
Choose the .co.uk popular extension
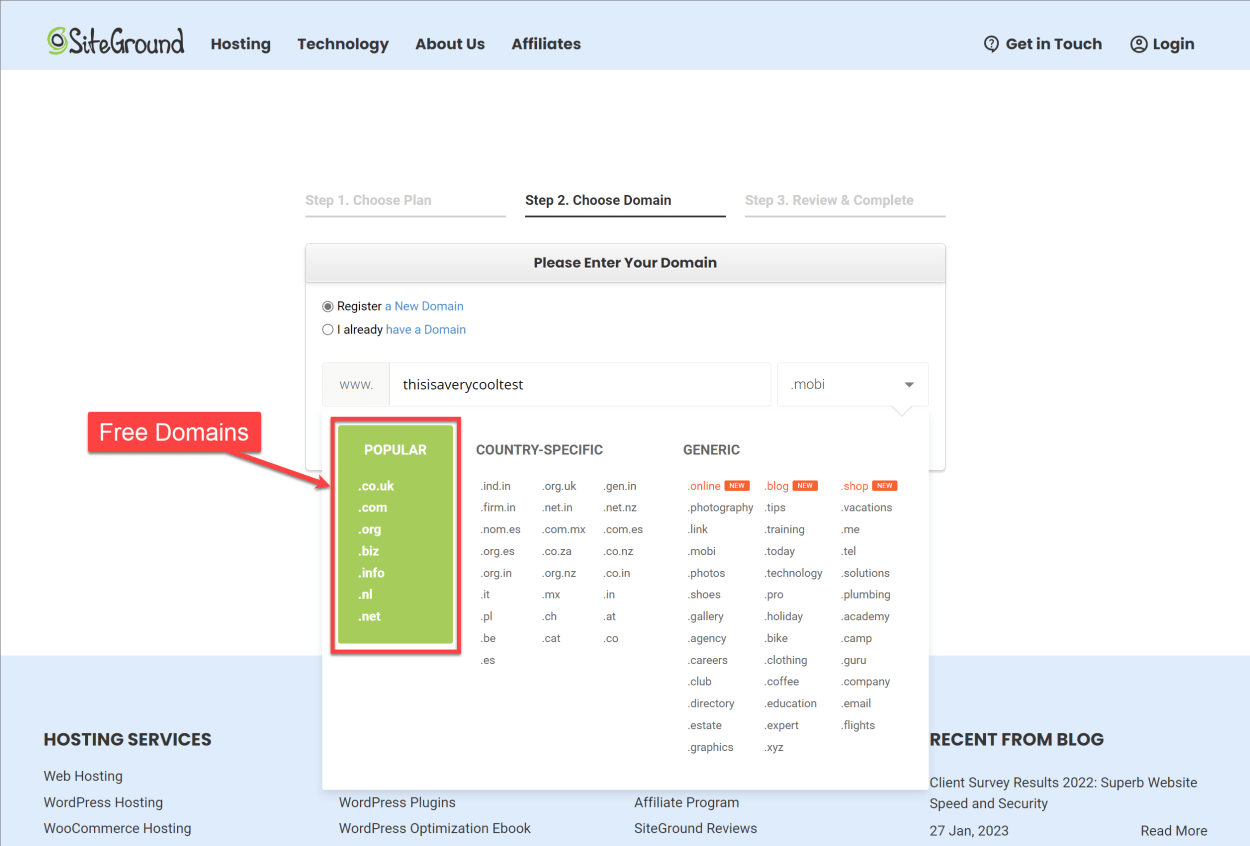[x=376, y=486]
